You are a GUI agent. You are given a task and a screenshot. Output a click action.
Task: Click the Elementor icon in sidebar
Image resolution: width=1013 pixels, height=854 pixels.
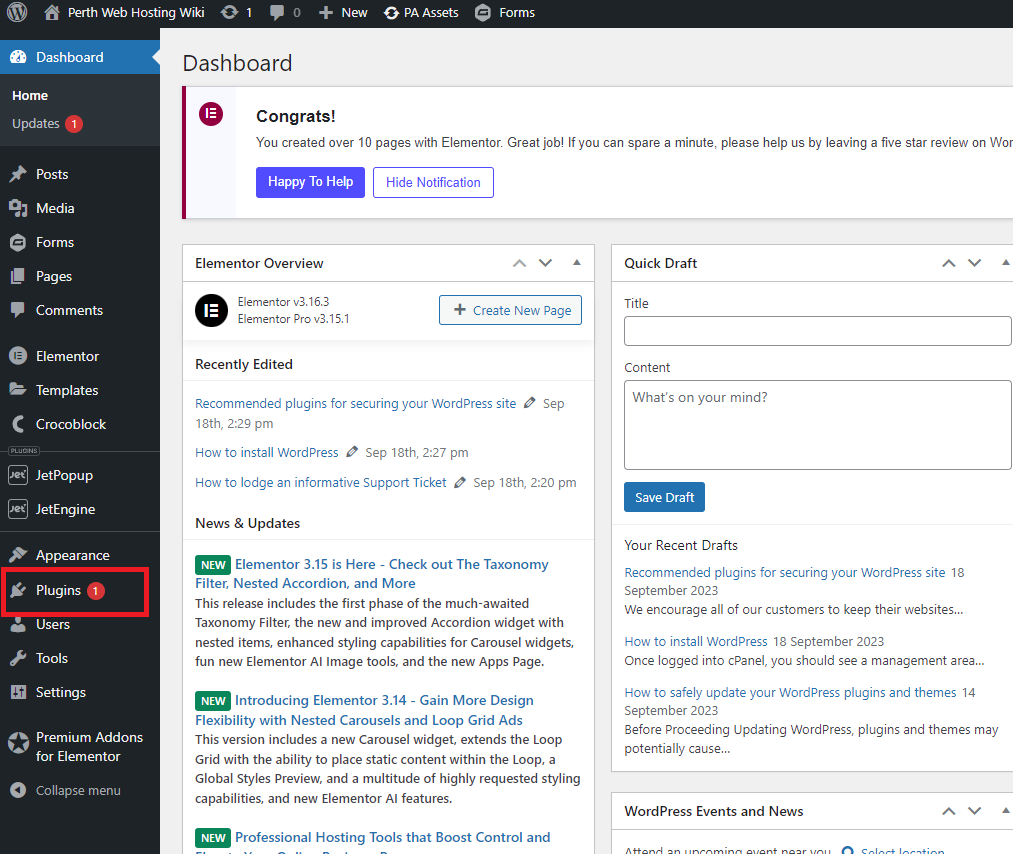point(18,356)
